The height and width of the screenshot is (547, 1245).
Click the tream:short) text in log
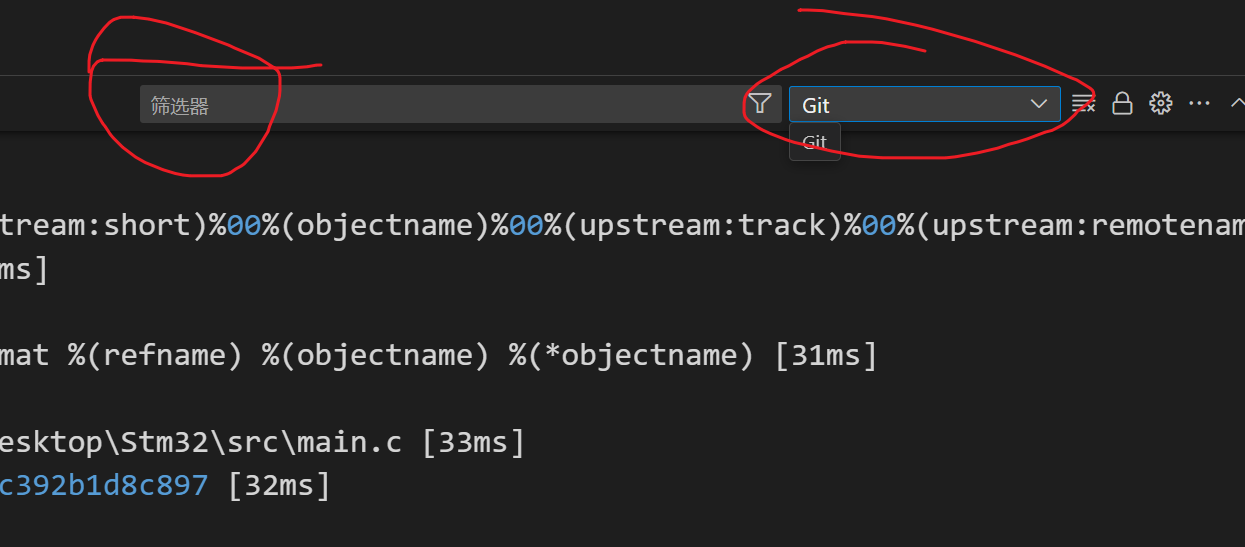(x=103, y=225)
